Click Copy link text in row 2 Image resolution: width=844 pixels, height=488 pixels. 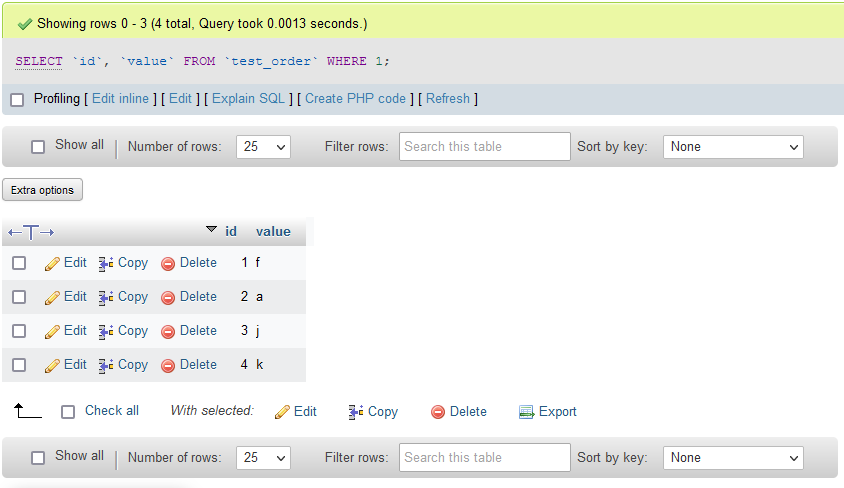pos(133,297)
